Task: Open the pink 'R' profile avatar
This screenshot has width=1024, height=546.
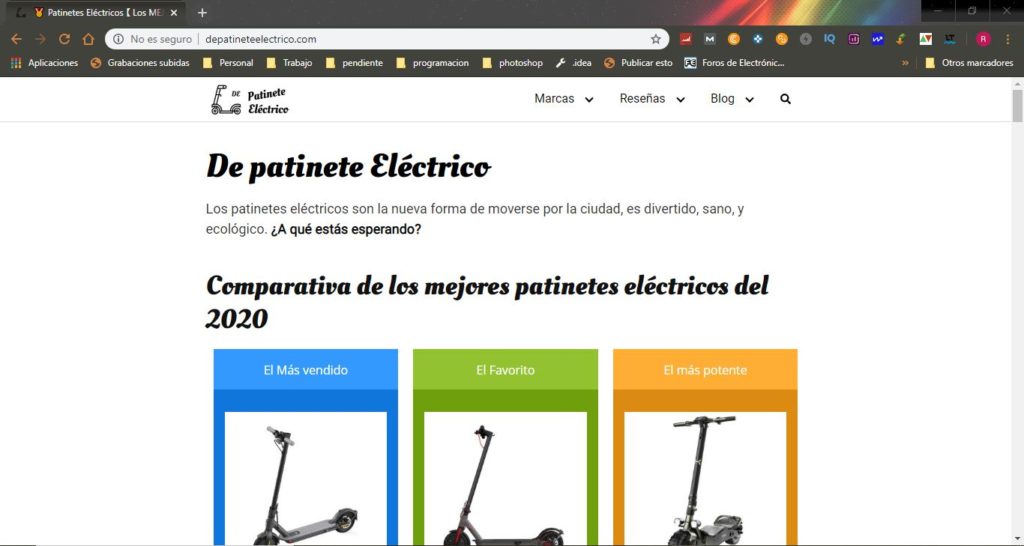Action: (x=983, y=39)
